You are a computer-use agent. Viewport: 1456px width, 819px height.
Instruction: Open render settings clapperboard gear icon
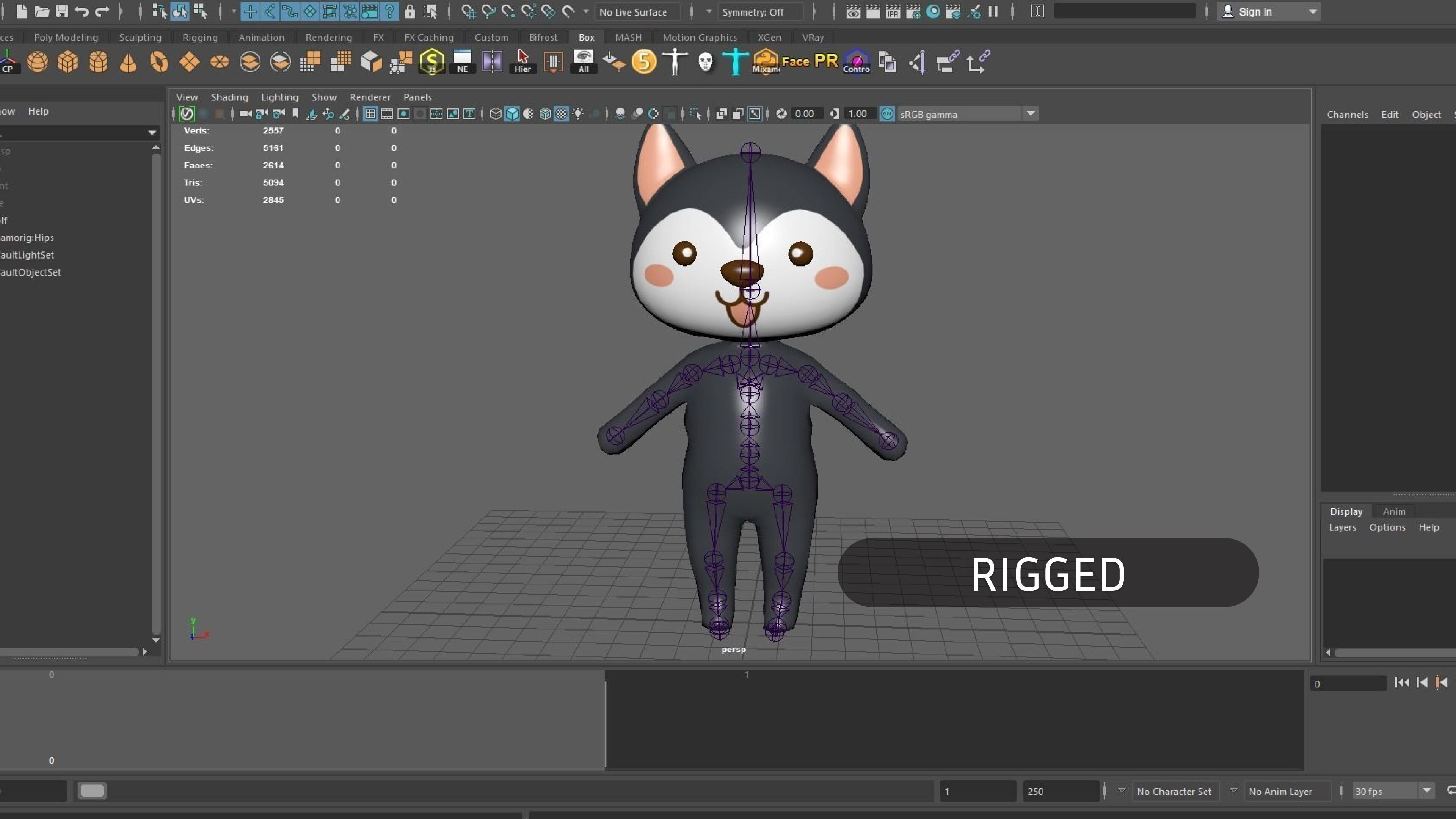click(913, 11)
